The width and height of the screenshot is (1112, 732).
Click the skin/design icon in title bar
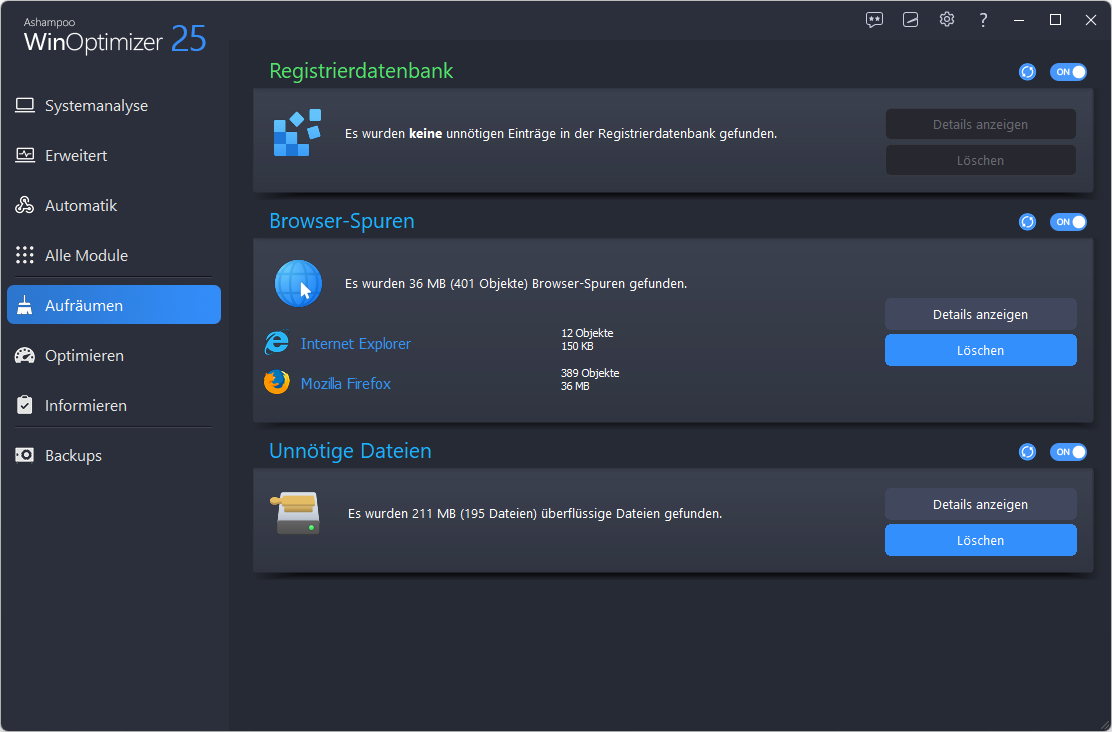pos(910,20)
